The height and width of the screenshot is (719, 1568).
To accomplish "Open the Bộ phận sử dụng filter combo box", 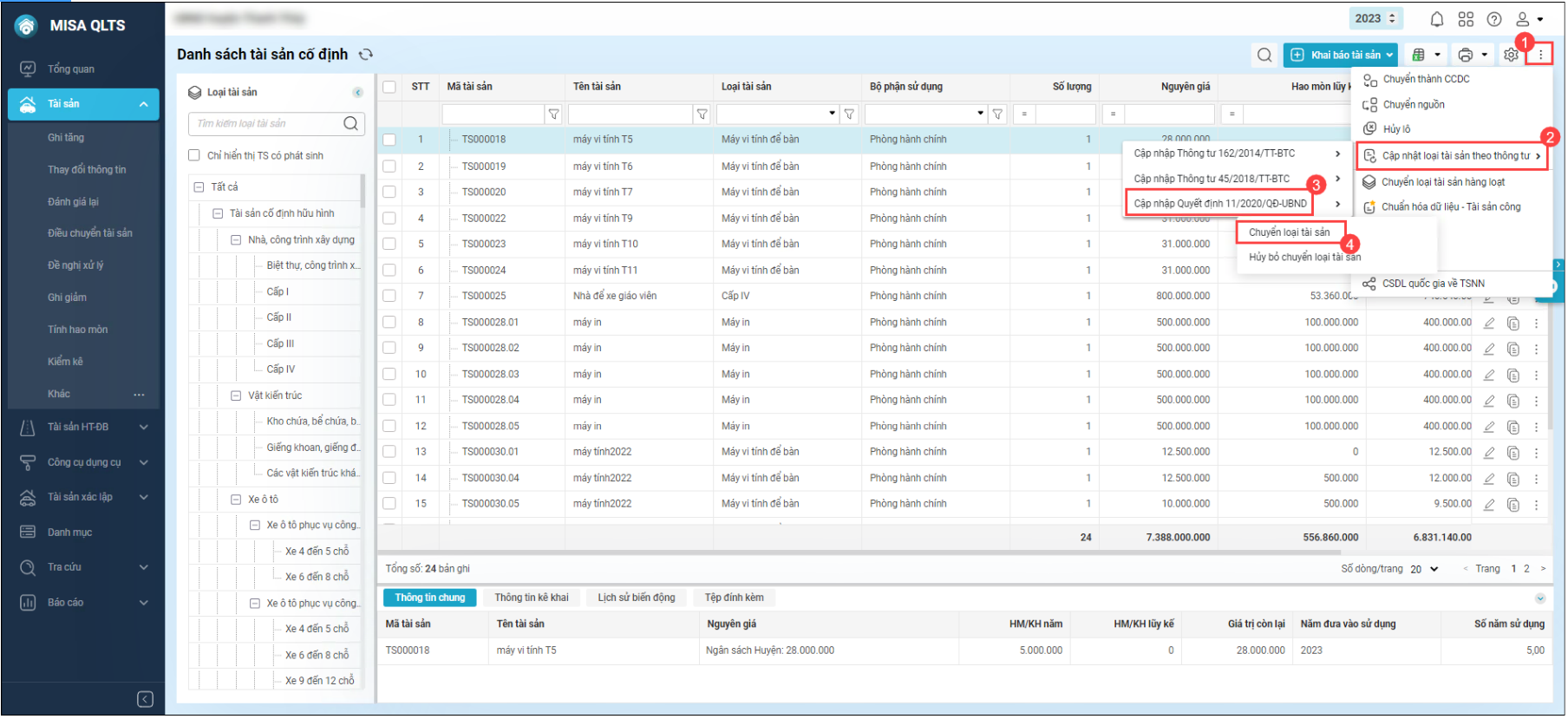I will (x=926, y=114).
